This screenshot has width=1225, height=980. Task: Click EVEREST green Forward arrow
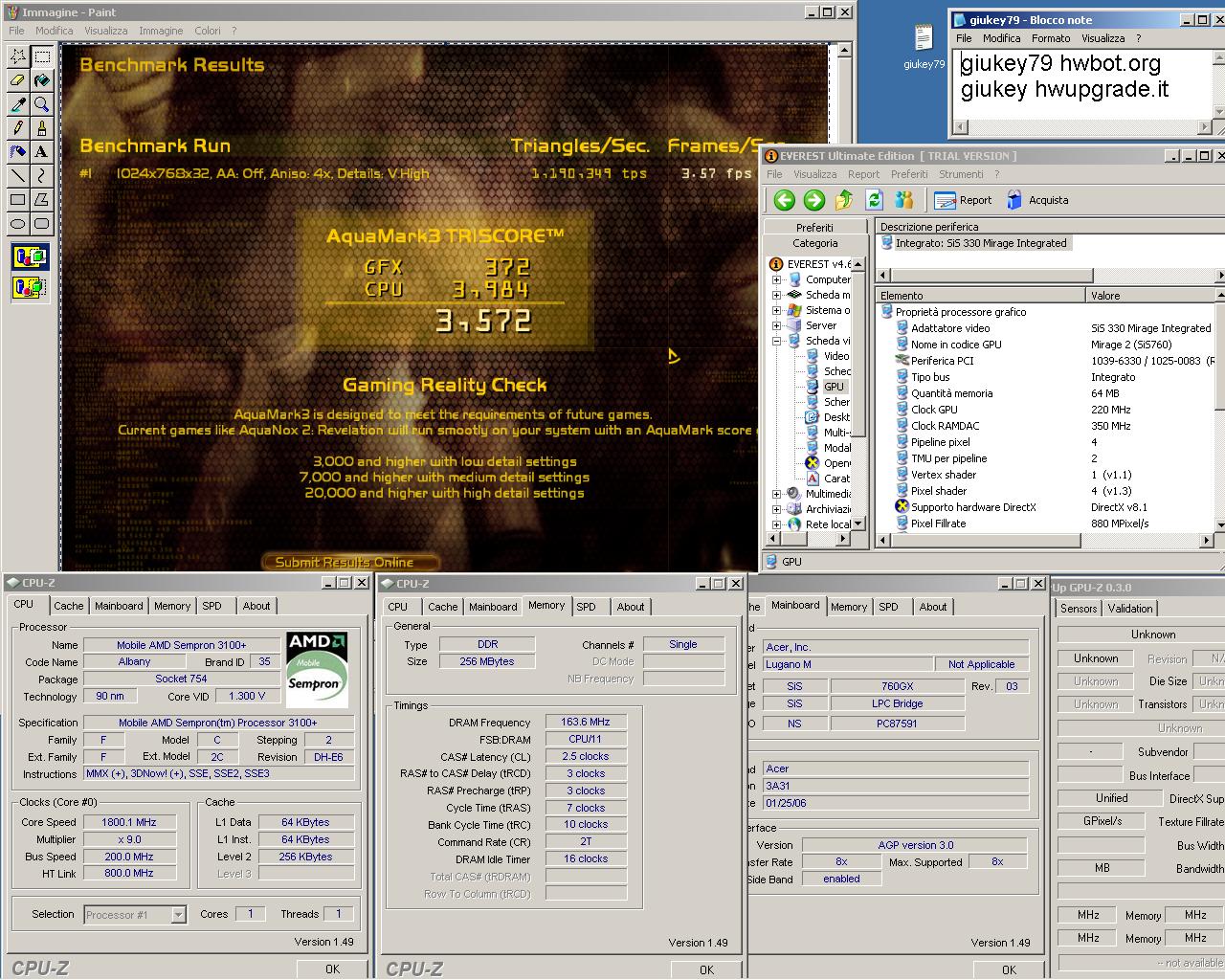814,200
